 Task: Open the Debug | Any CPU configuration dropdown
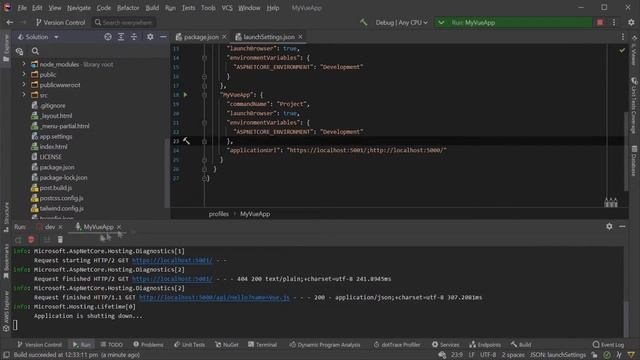point(401,22)
